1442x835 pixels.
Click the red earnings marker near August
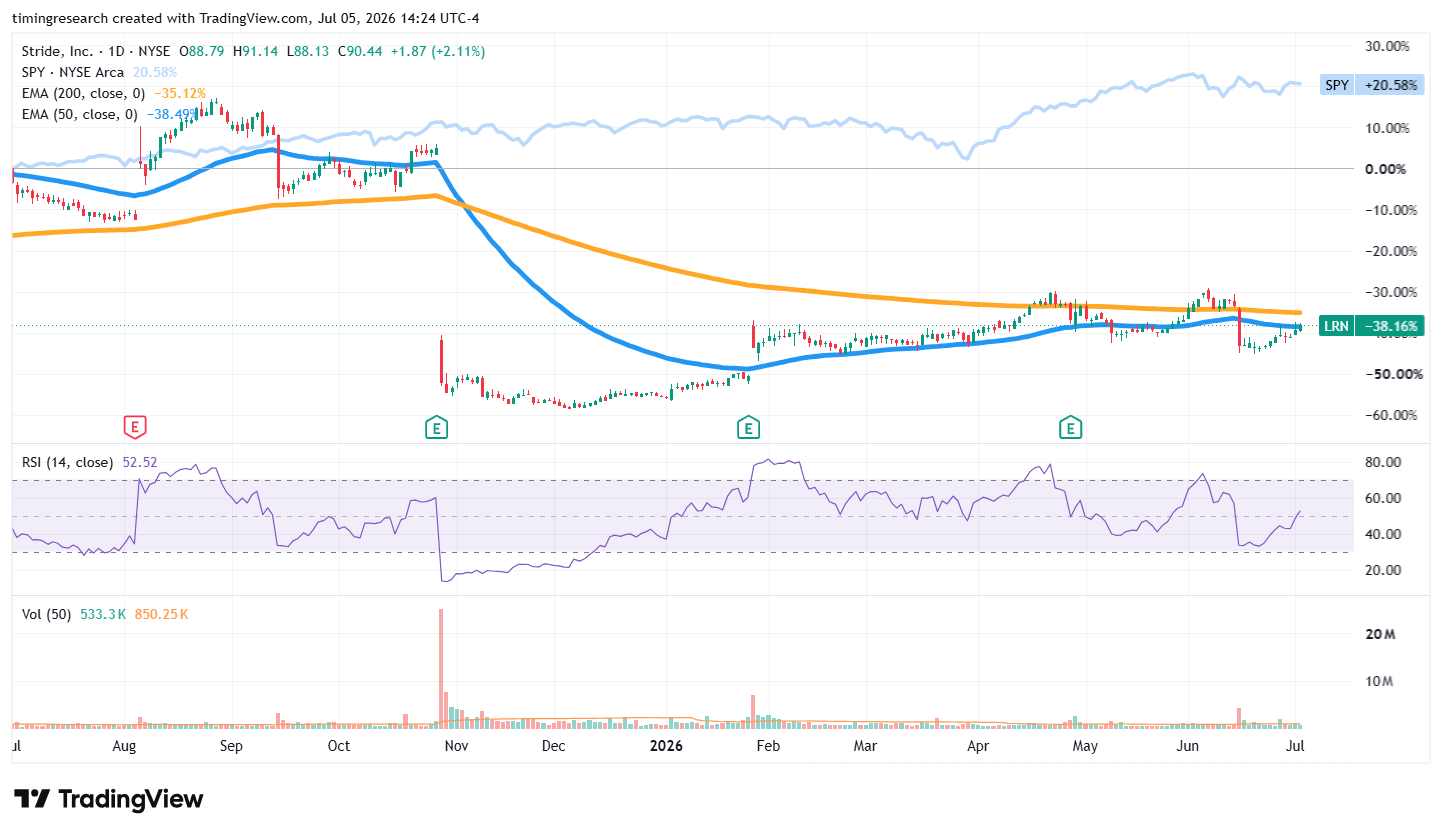coord(135,428)
